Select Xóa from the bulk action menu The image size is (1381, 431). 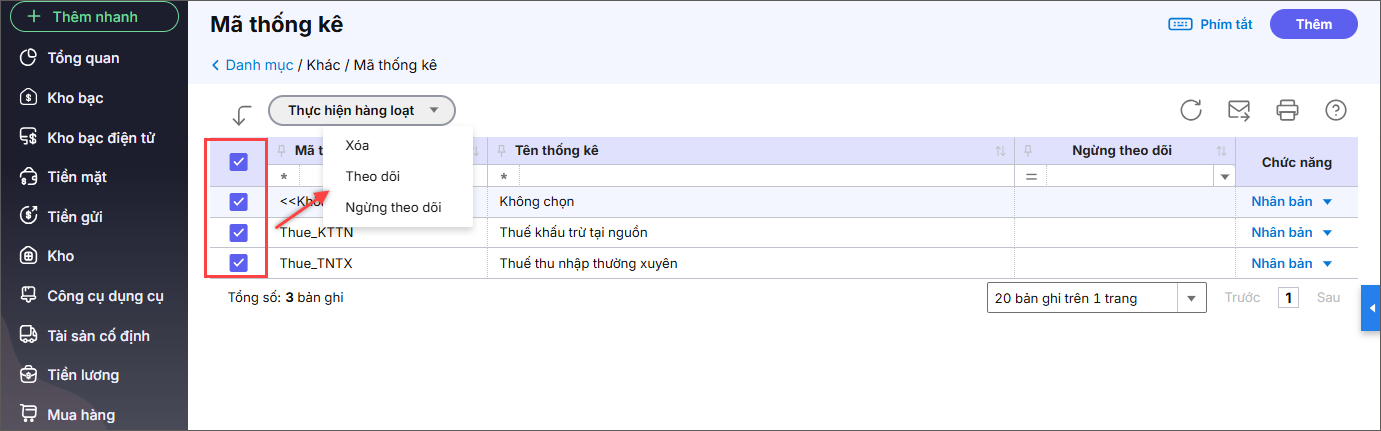pos(357,146)
